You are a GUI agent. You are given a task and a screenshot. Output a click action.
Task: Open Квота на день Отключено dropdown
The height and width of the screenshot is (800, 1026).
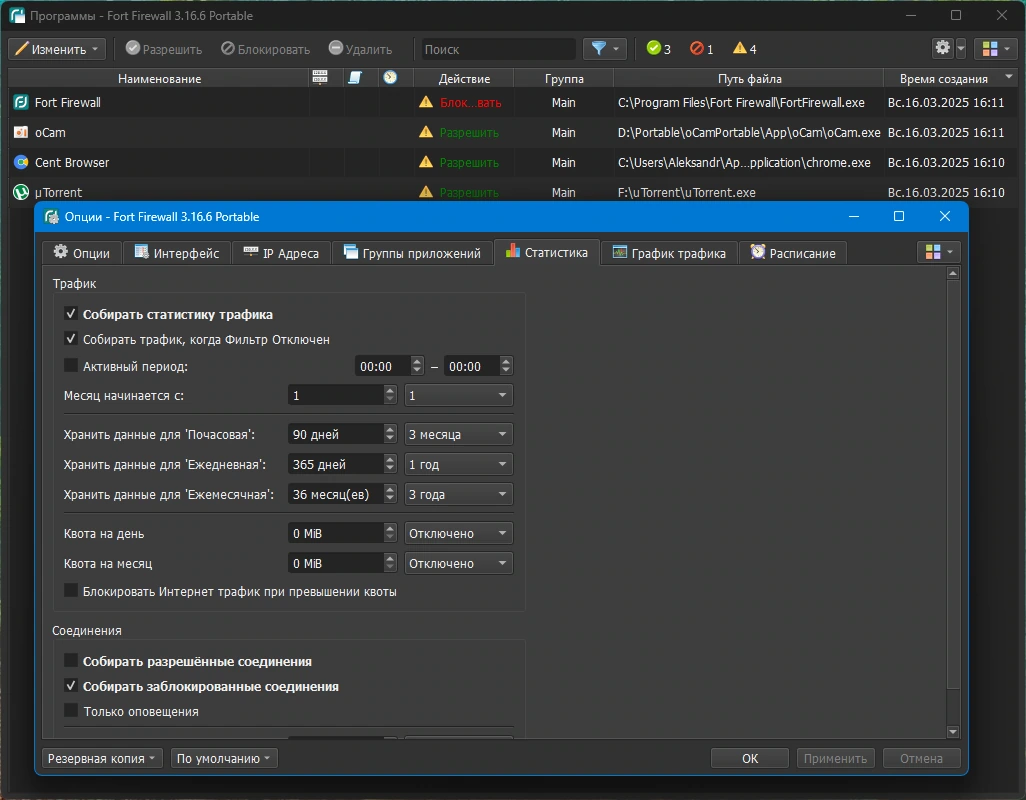pos(459,534)
